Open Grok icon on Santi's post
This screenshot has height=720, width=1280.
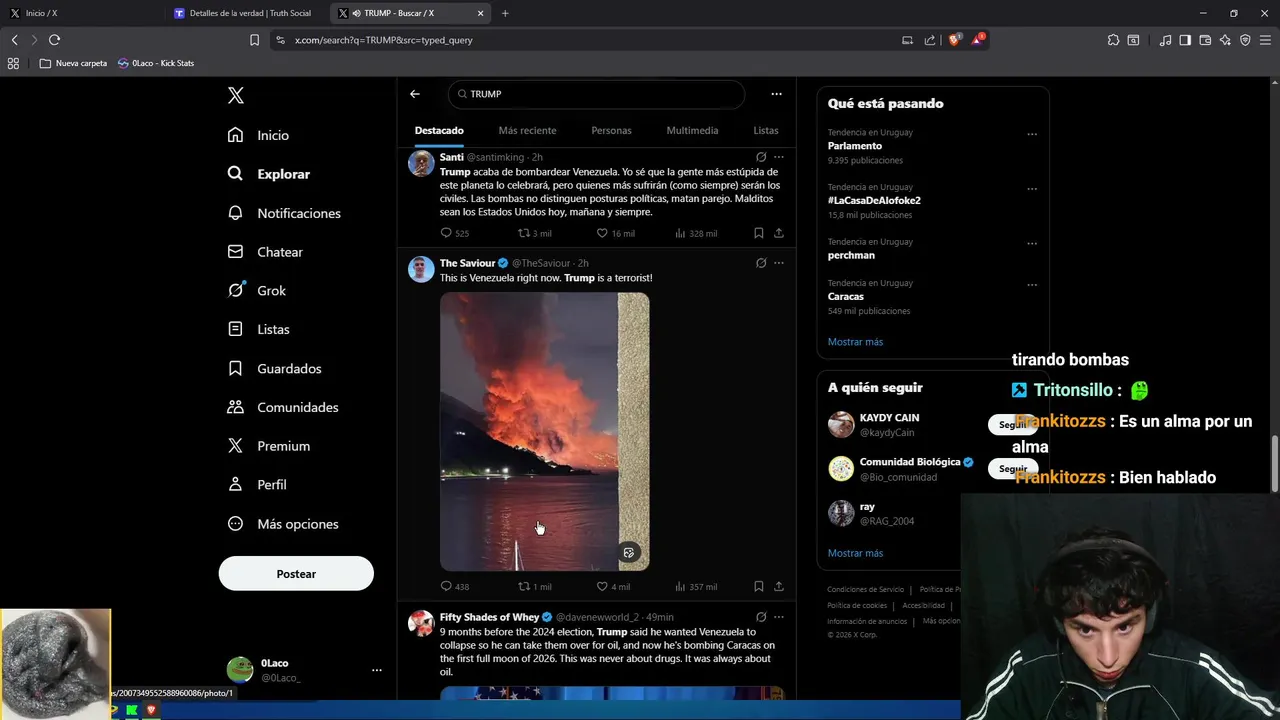point(761,157)
